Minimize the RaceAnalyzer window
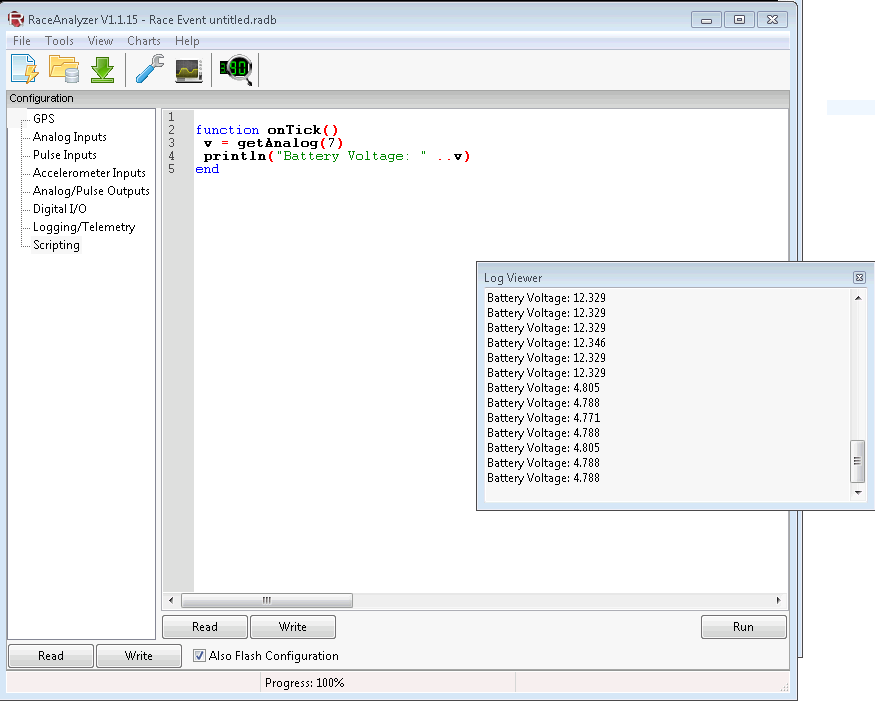Image resolution: width=875 pixels, height=702 pixels. [x=706, y=20]
